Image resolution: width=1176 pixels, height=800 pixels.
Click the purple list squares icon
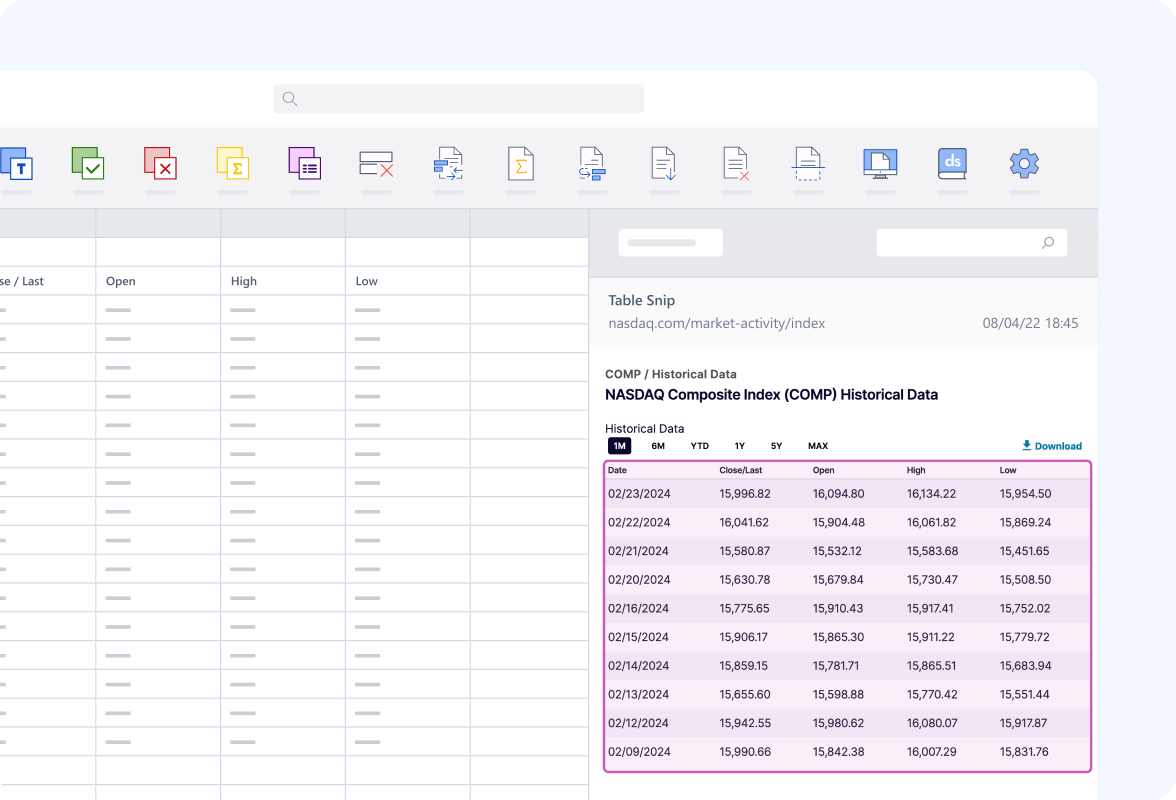click(305, 163)
